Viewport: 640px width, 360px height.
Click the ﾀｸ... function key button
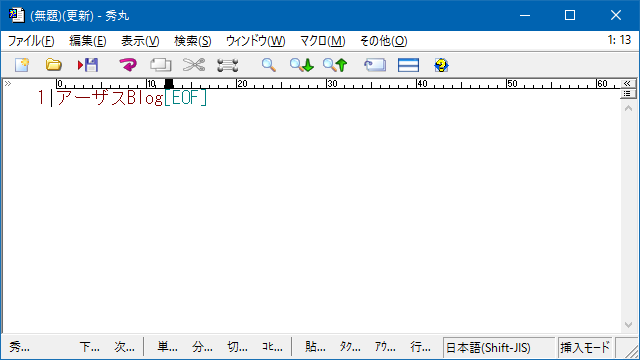click(350, 347)
